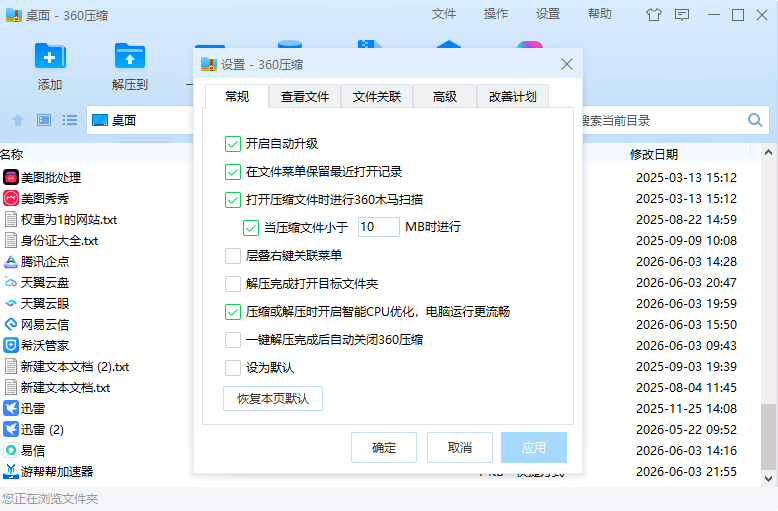Open the skin (shirt) icon in title bar

point(653,15)
